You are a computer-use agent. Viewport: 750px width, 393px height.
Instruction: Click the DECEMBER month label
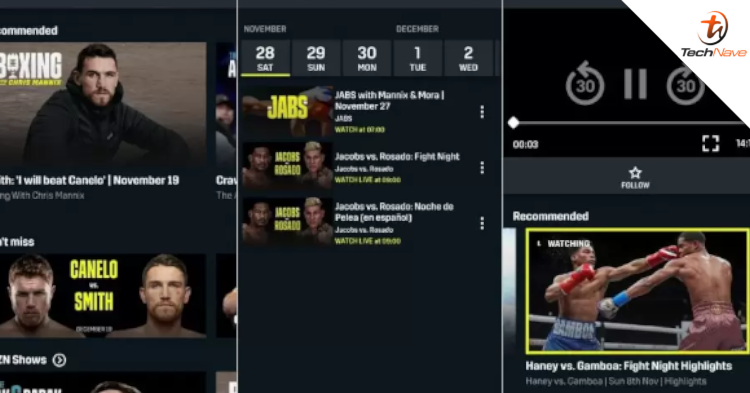point(417,29)
